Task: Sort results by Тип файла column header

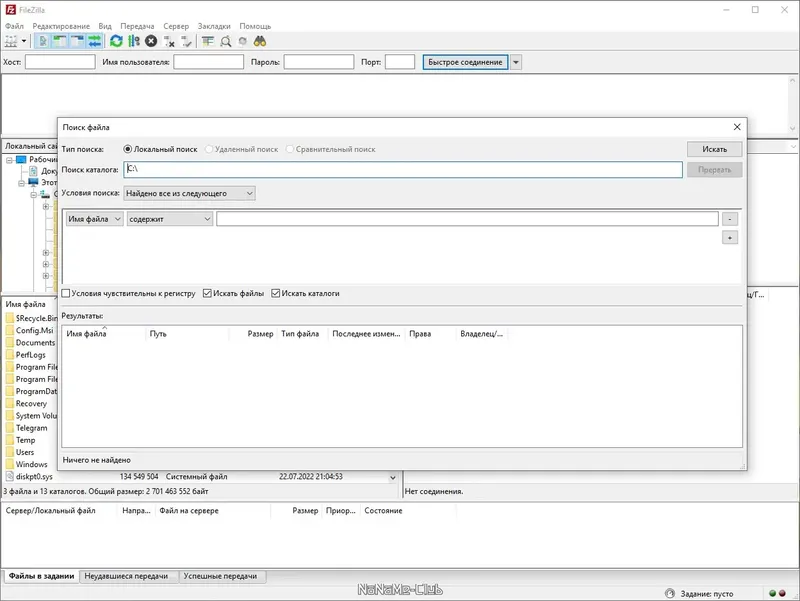Action: tap(300, 334)
